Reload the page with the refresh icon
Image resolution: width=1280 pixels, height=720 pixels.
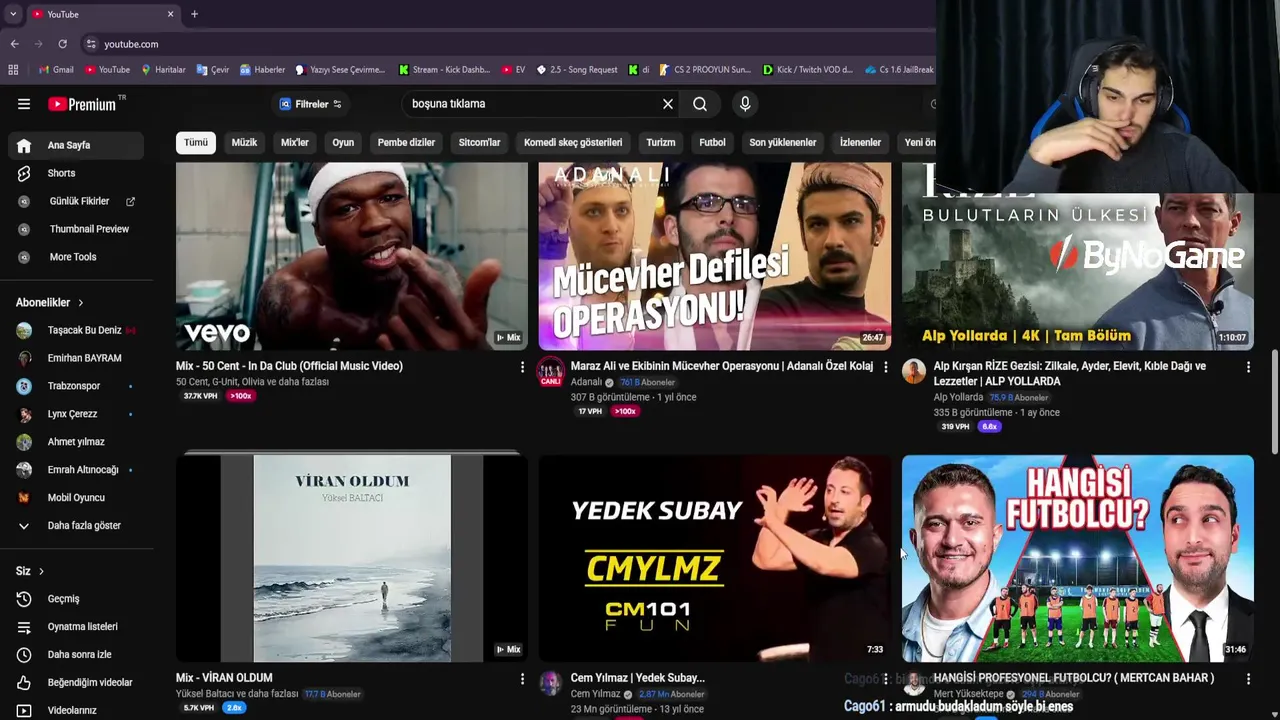62,44
